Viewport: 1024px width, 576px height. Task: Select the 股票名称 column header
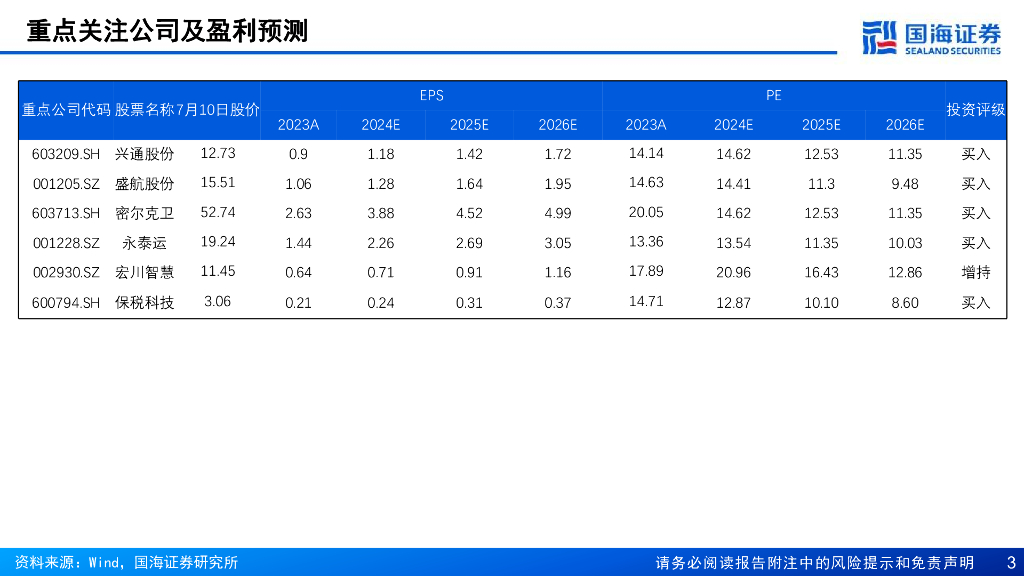tap(144, 110)
